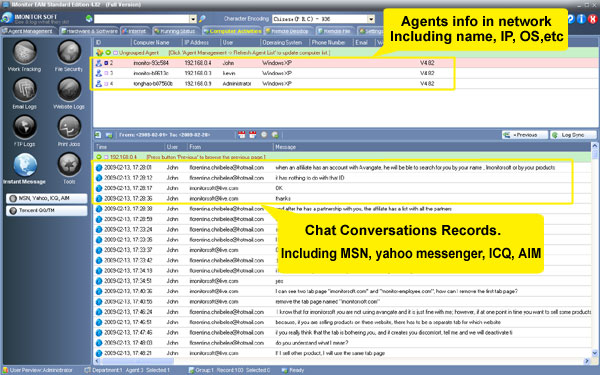Click 'Group:1 Record:100' status bar entry

230,370
